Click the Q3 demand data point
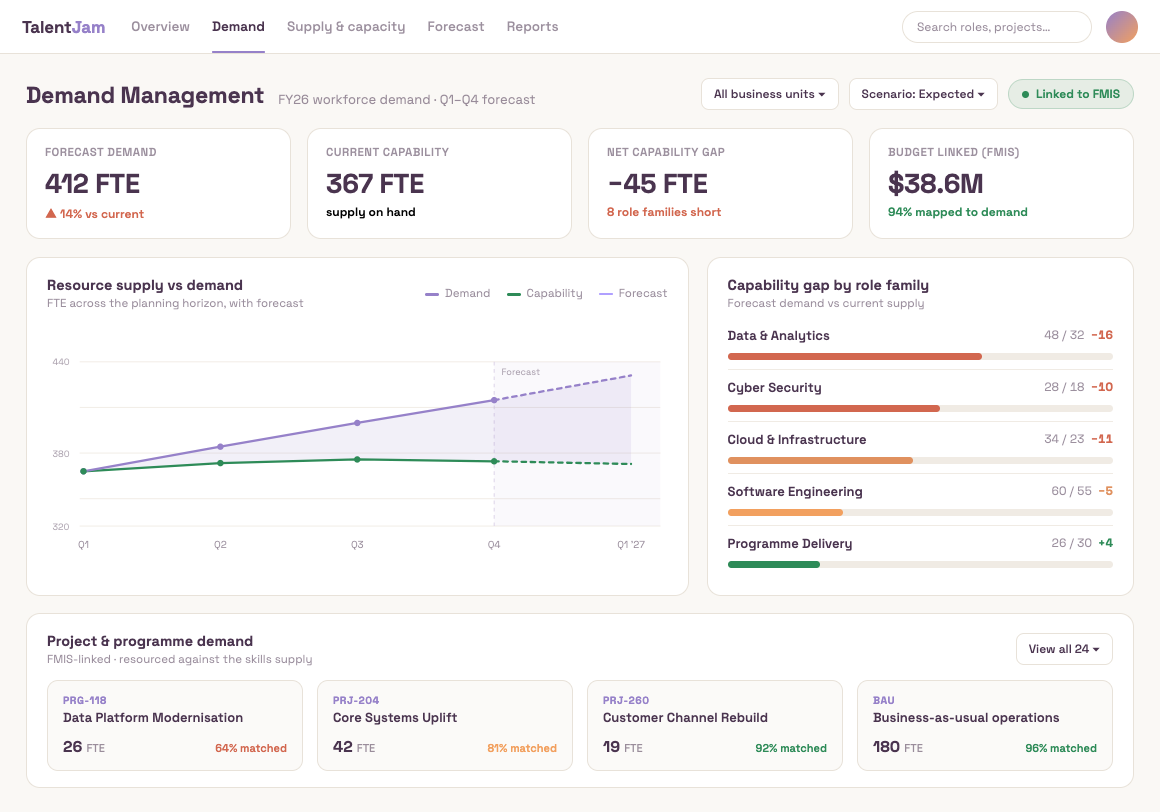The width and height of the screenshot is (1160, 812). [357, 423]
